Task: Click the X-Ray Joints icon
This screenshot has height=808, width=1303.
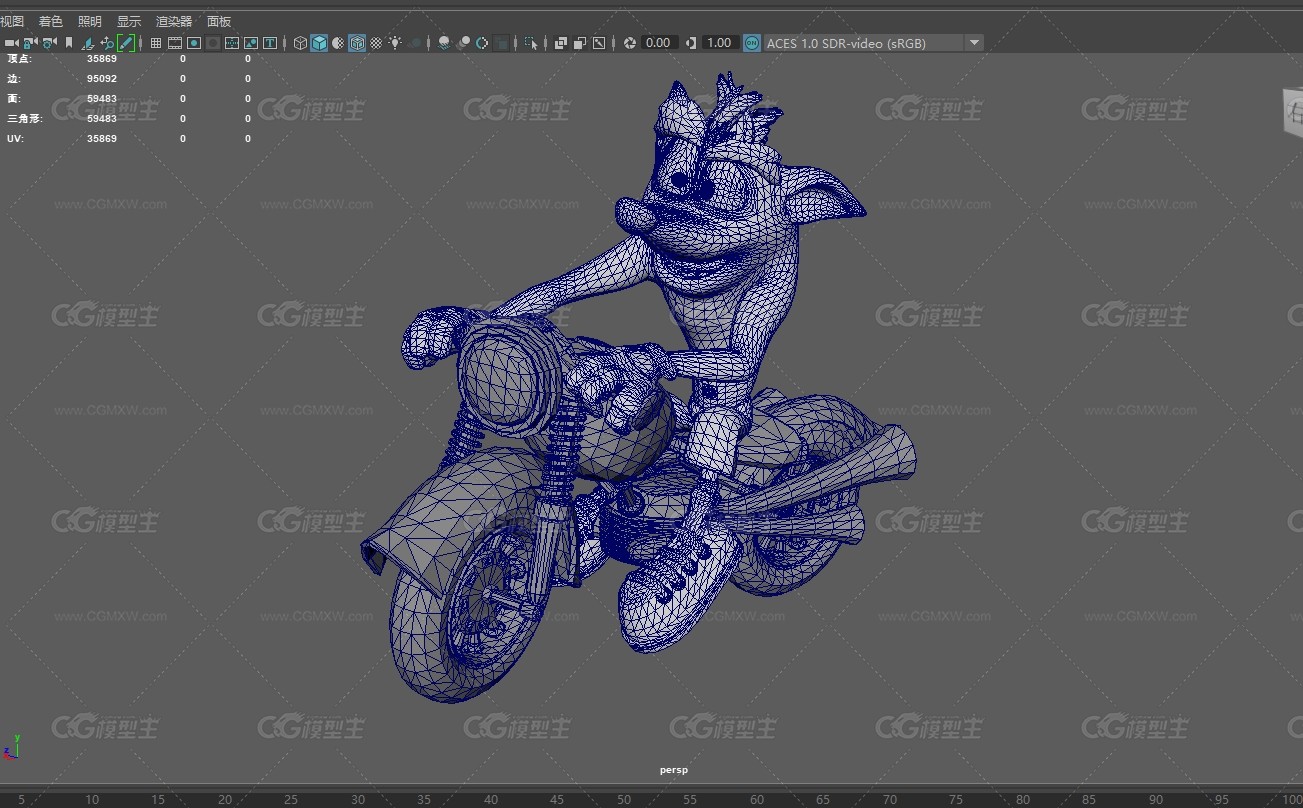Action: 598,43
